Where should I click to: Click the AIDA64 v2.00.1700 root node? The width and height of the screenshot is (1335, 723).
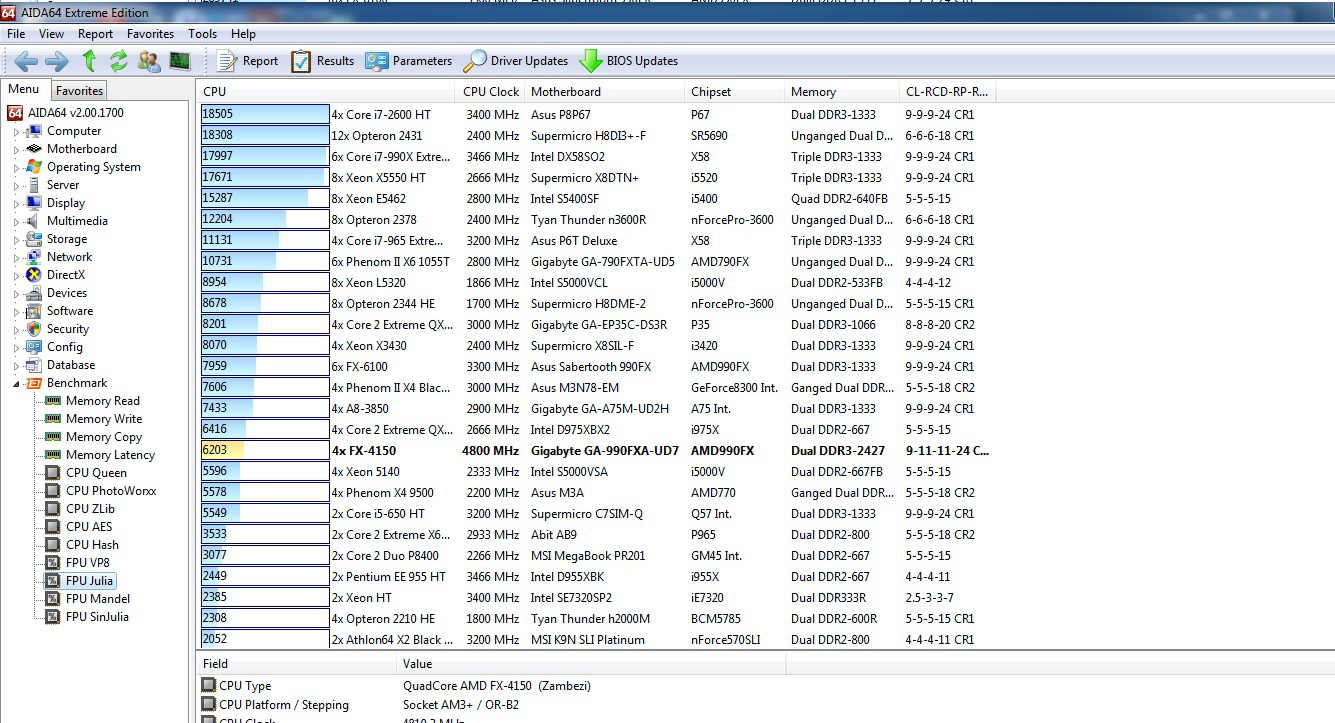click(66, 113)
